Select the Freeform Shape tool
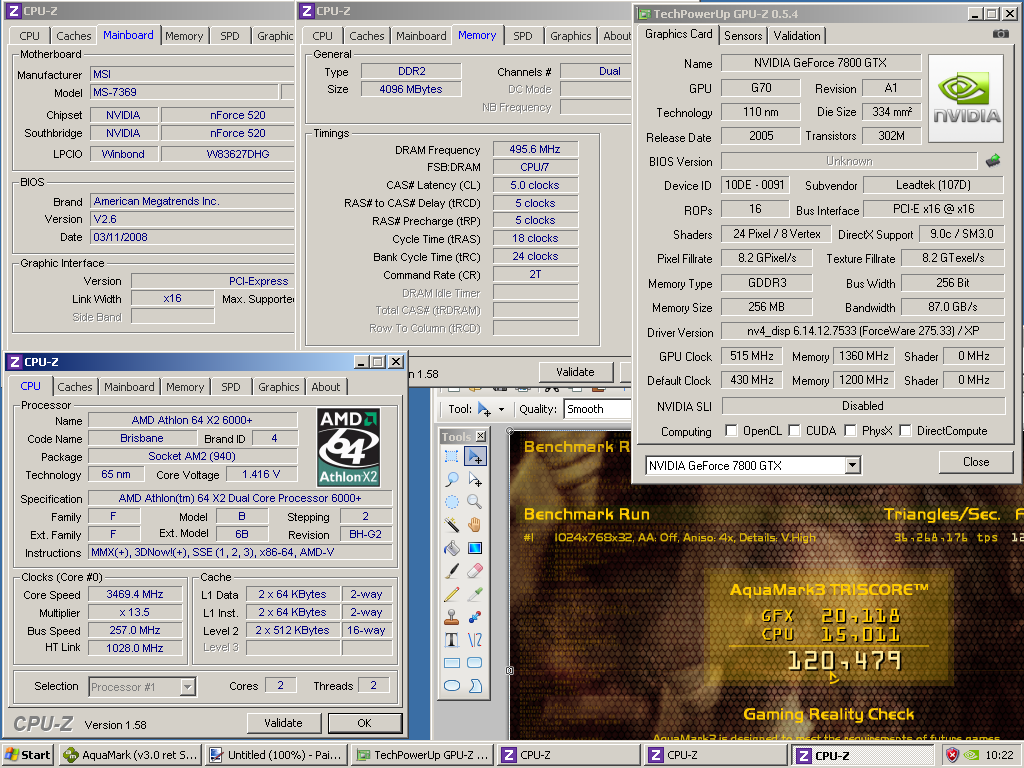 (x=475, y=686)
